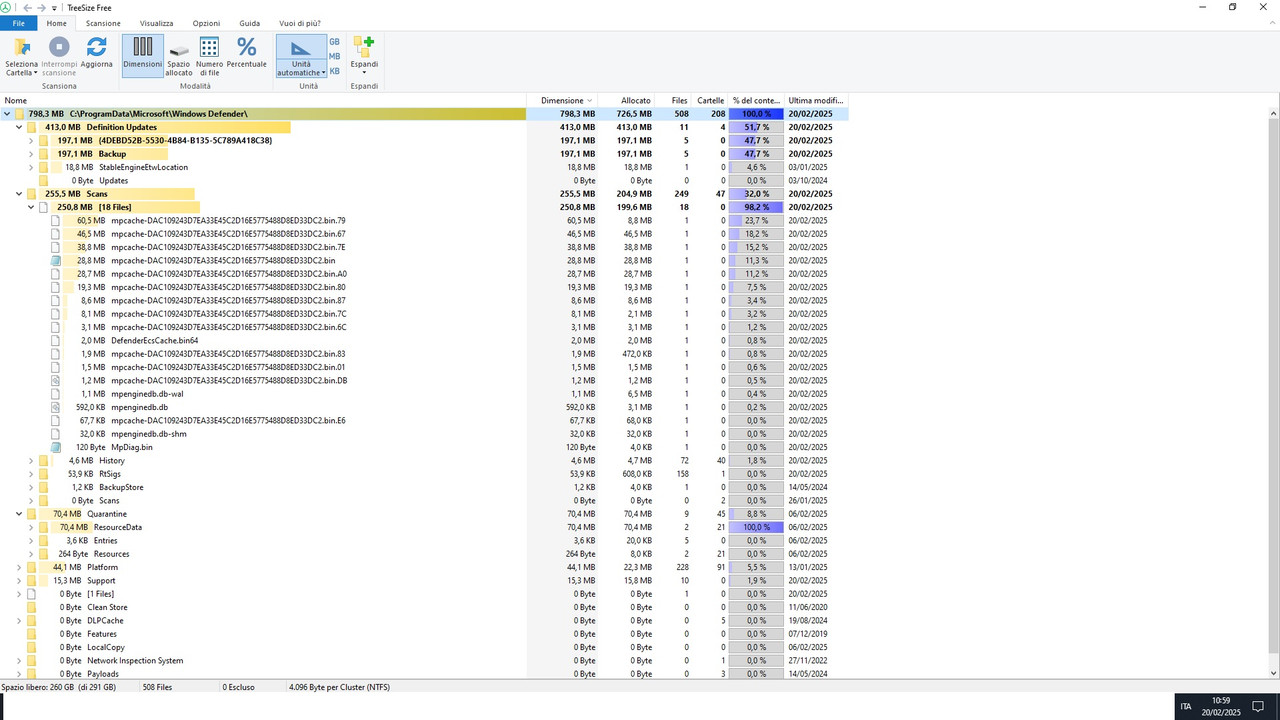The image size is (1280, 720).
Task: Click ITA language indicator in taskbar
Action: (1186, 706)
